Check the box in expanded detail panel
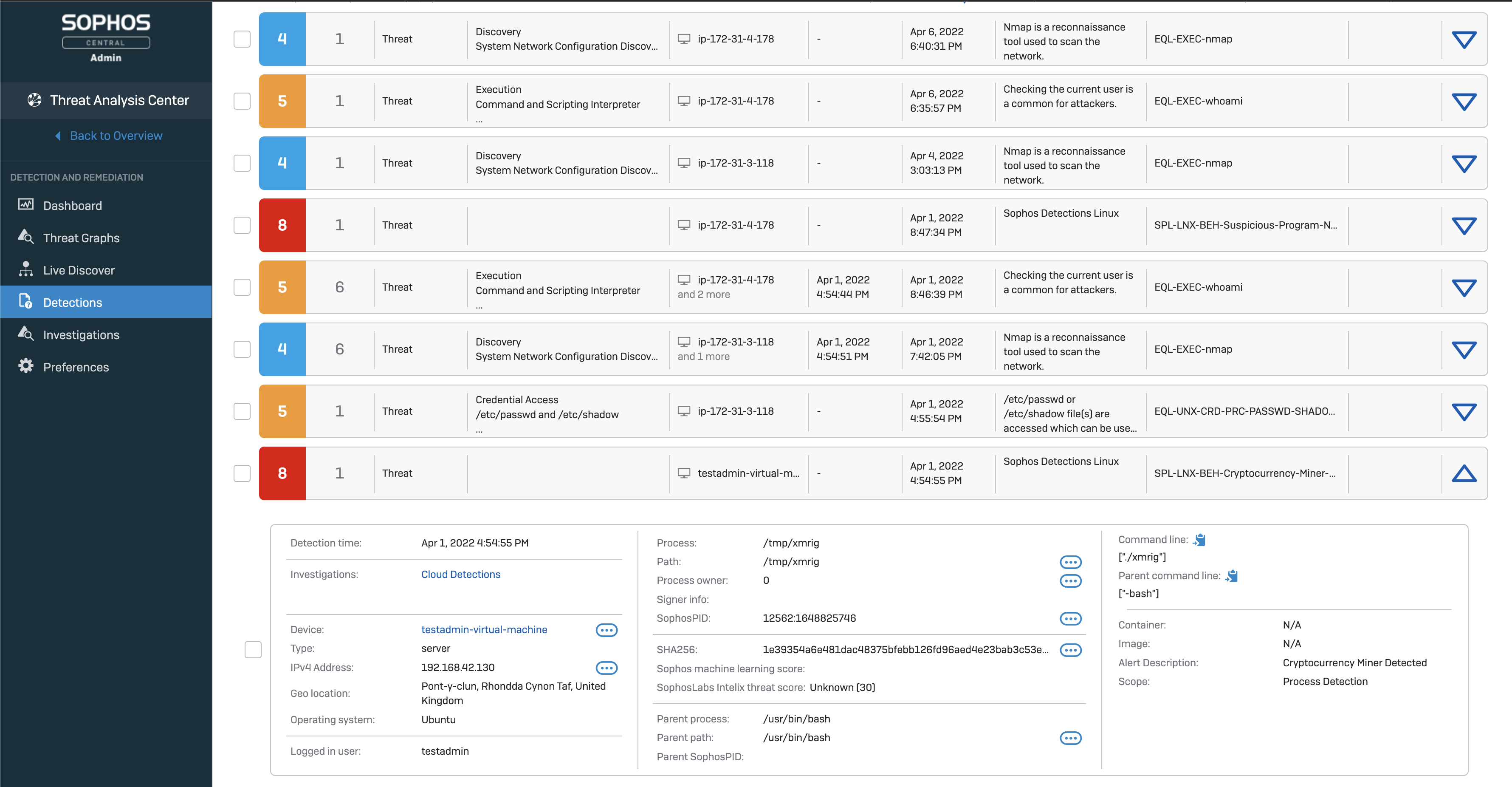Screen dimensions: 1512x787 click(253, 650)
